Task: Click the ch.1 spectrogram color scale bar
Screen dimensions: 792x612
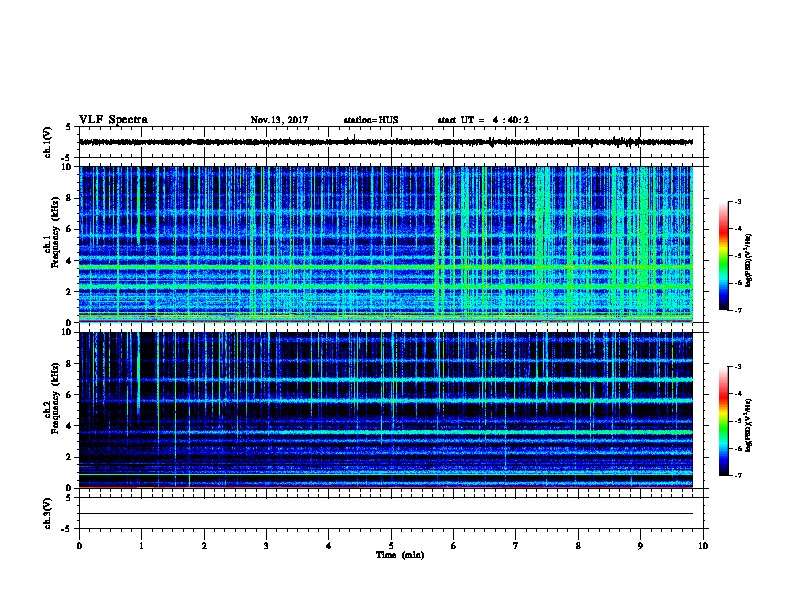Action: coord(723,256)
